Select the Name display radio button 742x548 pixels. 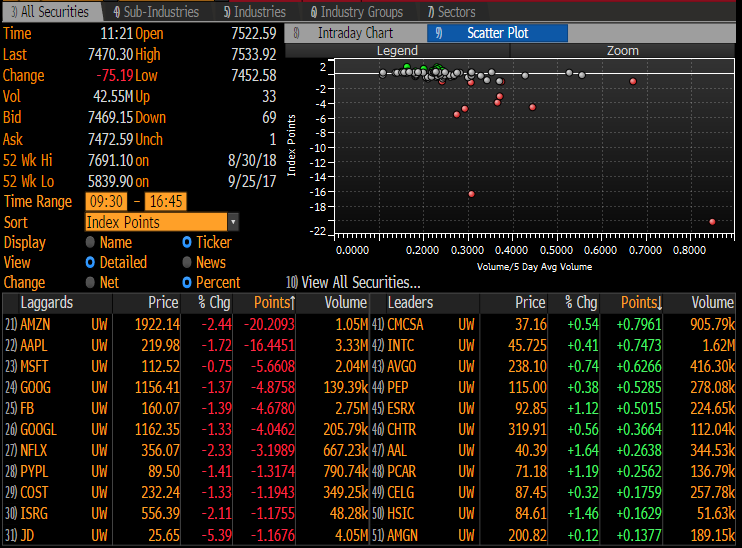[90, 242]
